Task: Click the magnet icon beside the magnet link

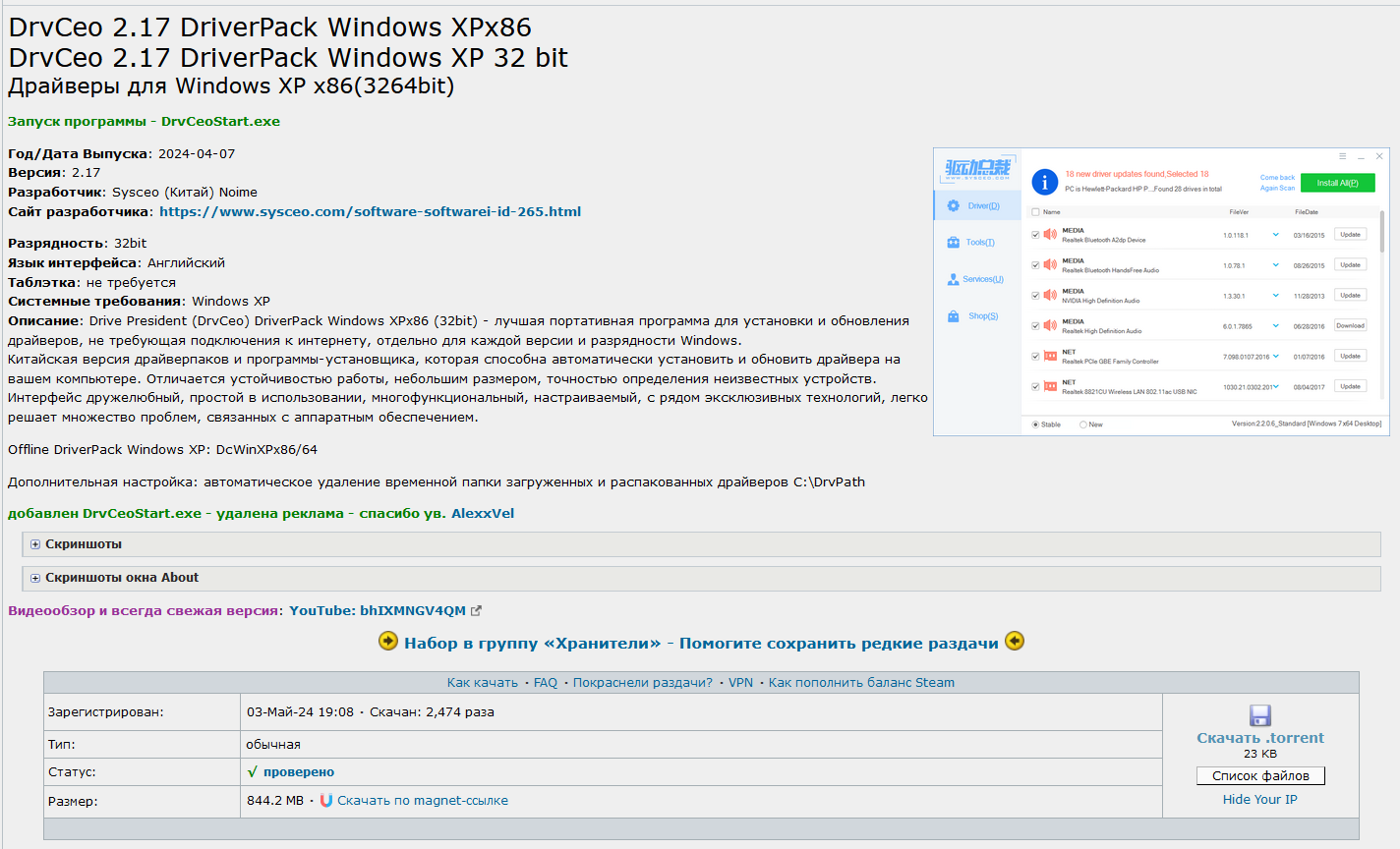Action: [326, 801]
